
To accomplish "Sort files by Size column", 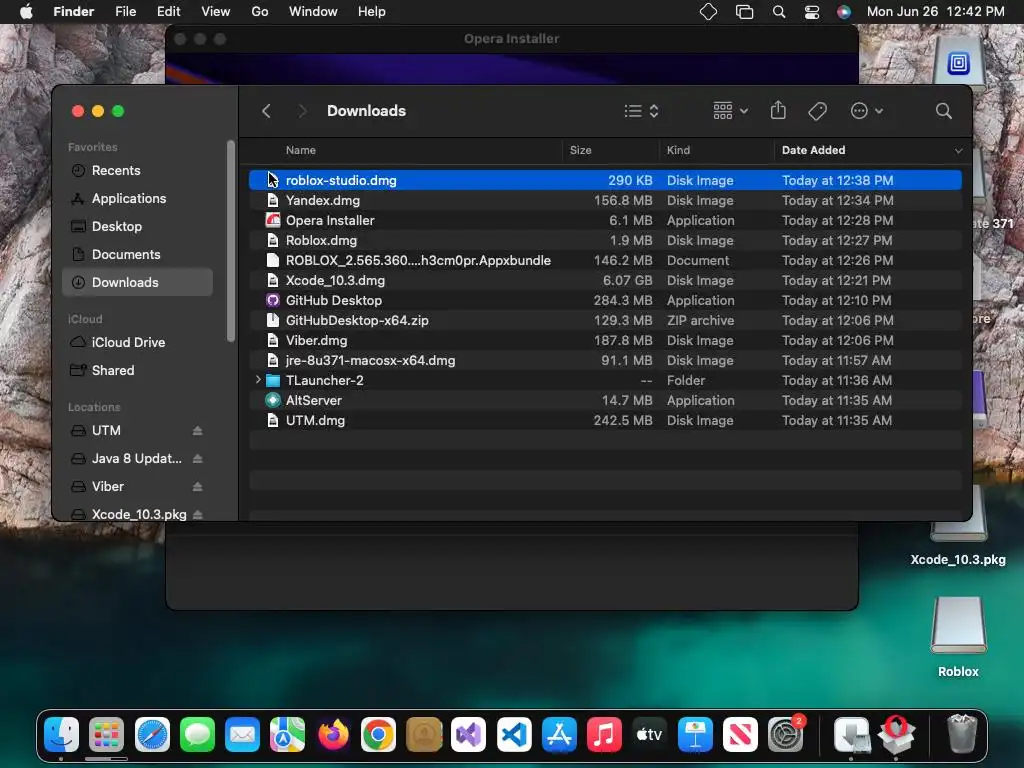I will (580, 150).
